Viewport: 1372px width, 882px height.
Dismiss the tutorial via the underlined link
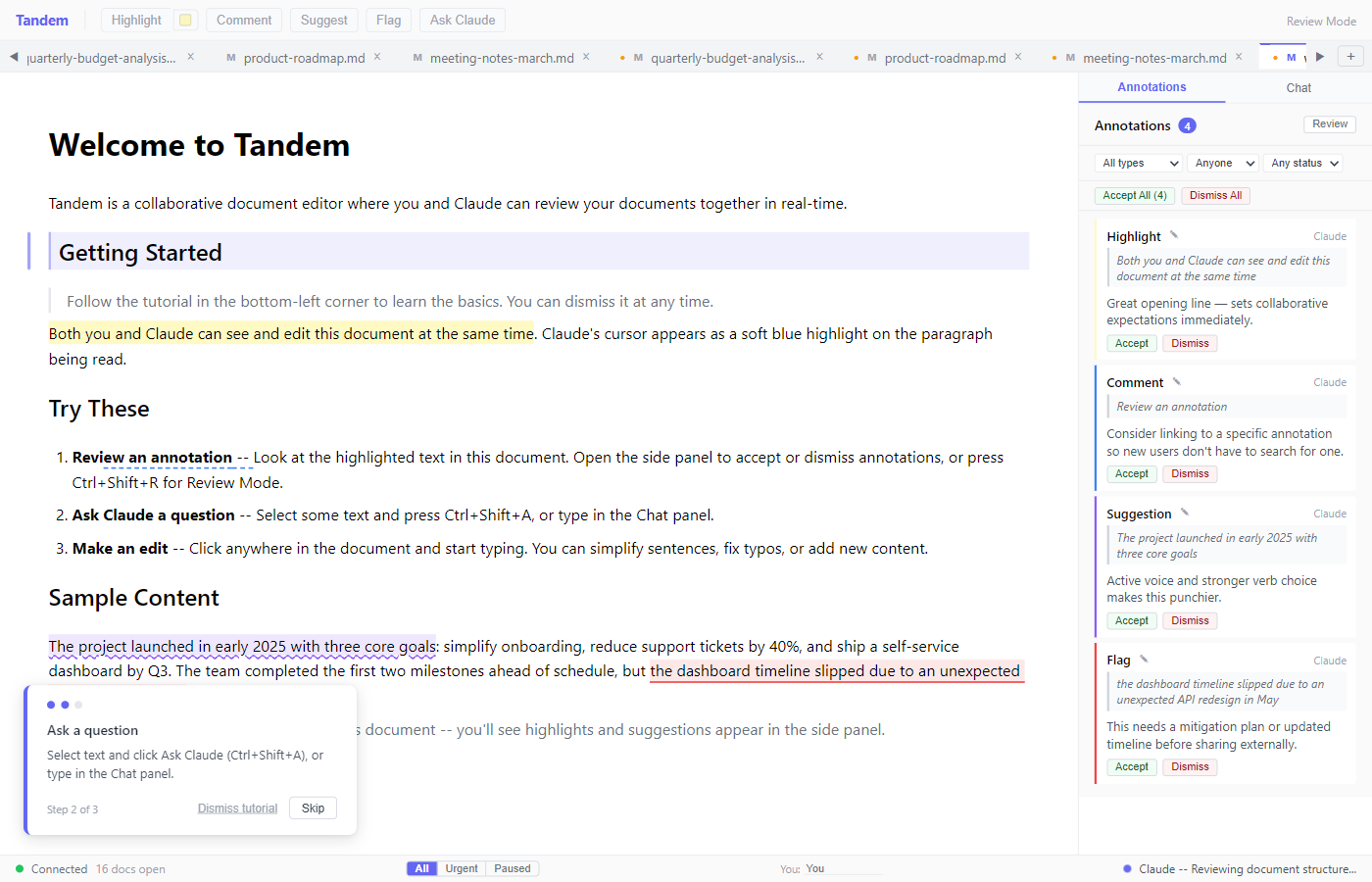(237, 808)
